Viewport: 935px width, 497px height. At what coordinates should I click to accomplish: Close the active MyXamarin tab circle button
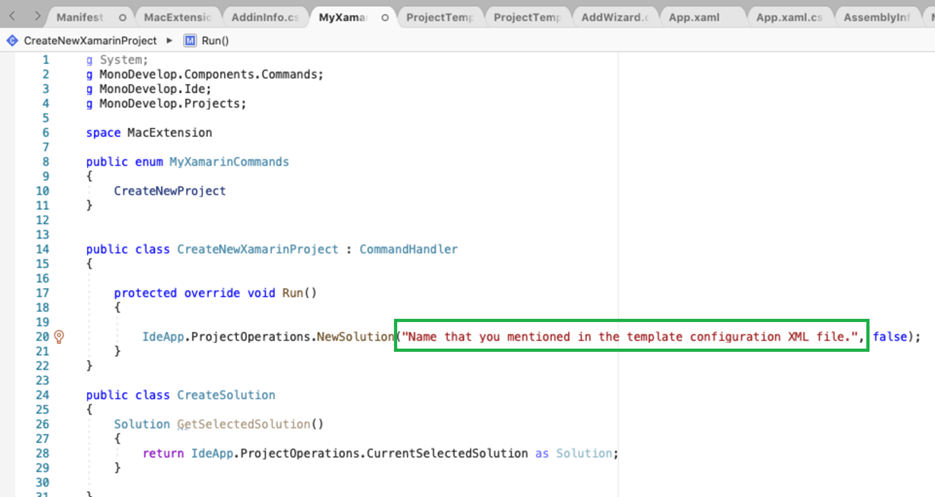pos(386,18)
